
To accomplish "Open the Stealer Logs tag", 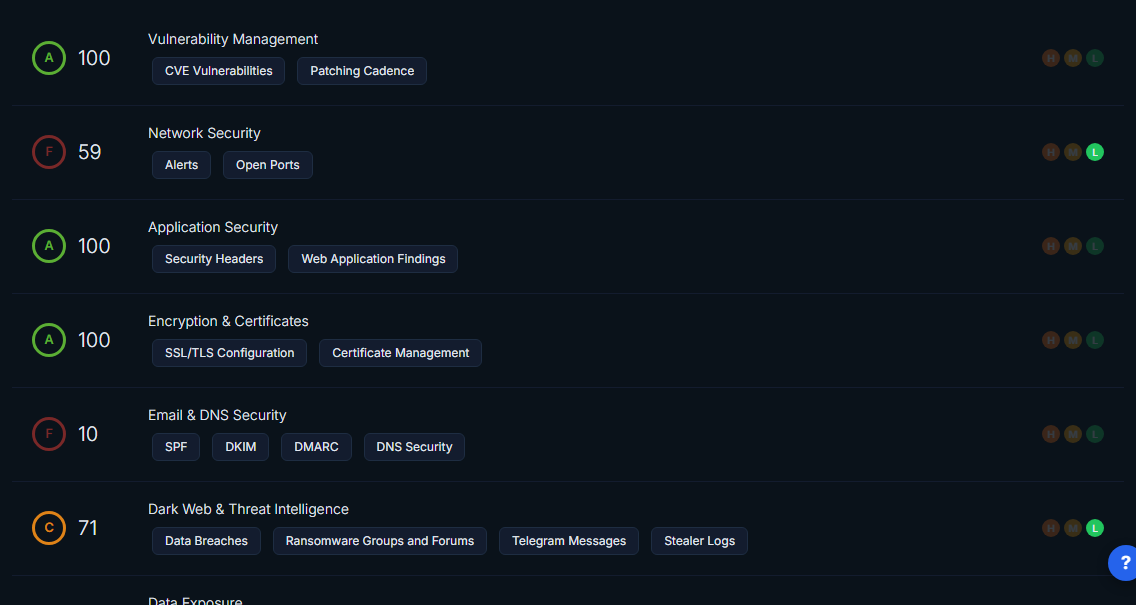I will (699, 541).
